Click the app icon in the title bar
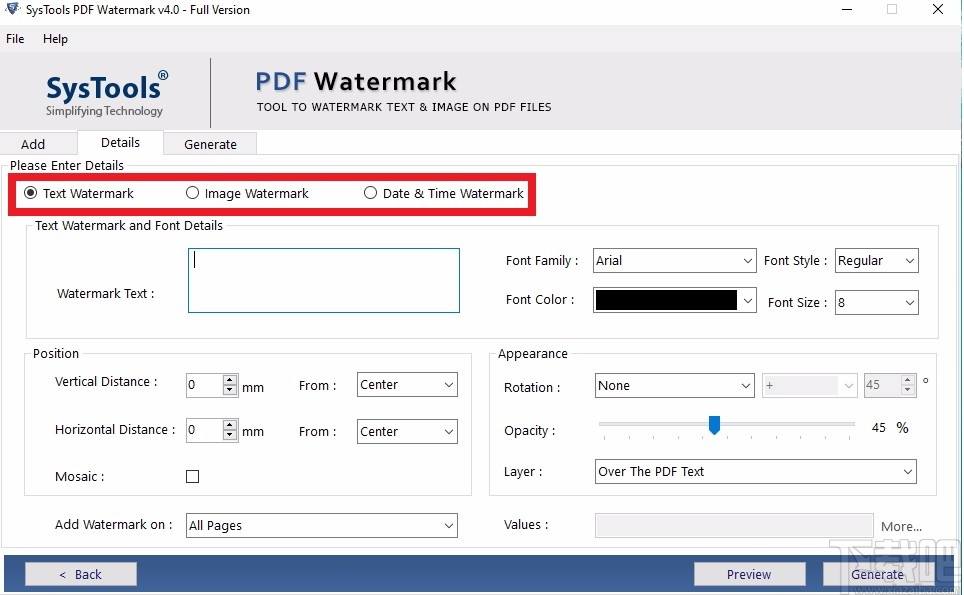The height and width of the screenshot is (595, 964). pos(11,9)
